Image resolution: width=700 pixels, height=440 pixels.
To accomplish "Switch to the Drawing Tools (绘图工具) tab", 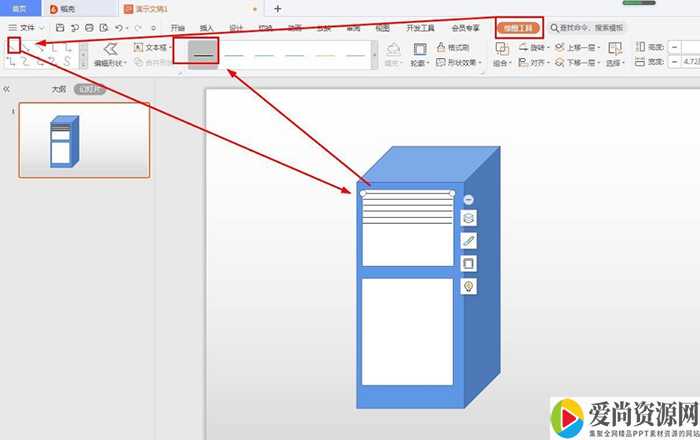I will coord(519,27).
